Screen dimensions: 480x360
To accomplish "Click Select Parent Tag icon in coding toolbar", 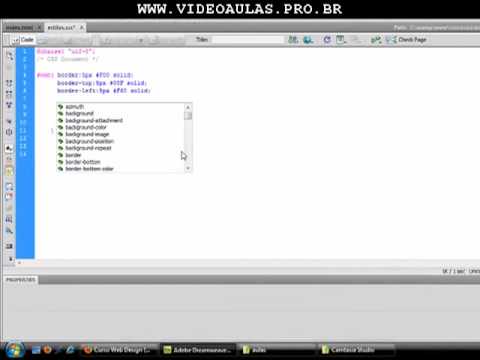I will (9, 121).
